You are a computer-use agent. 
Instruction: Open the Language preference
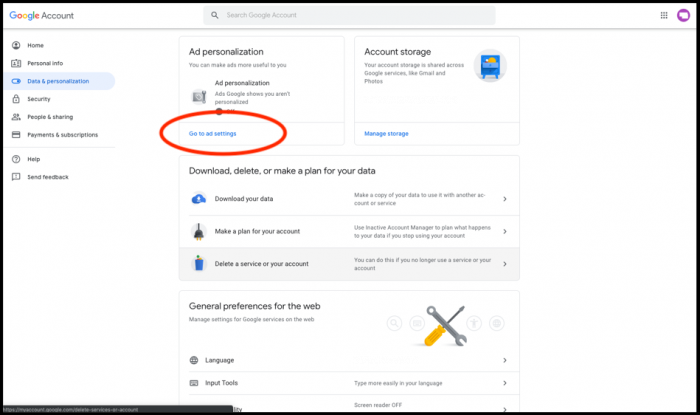click(349, 361)
